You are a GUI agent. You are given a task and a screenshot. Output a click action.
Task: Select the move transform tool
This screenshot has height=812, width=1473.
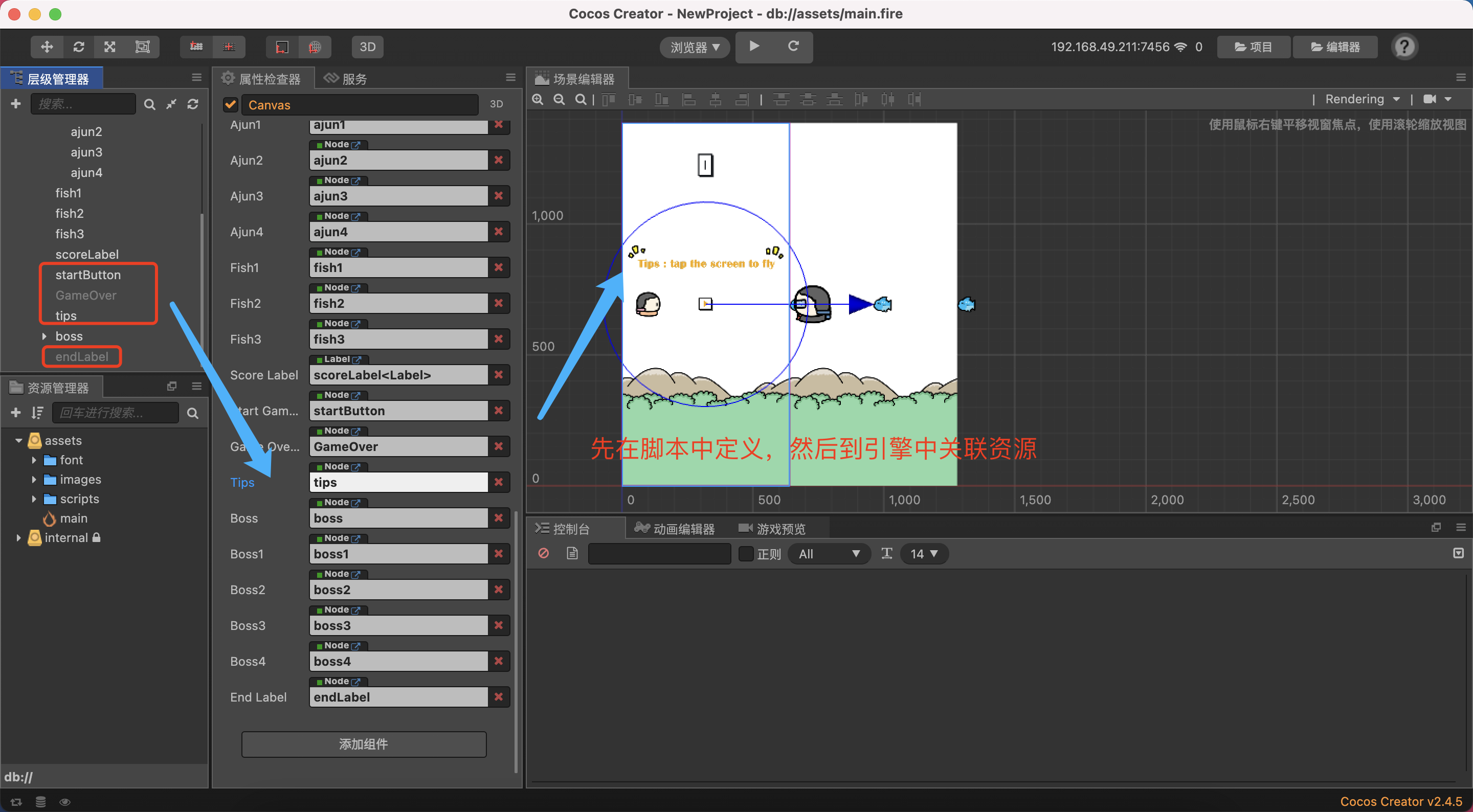coord(47,47)
